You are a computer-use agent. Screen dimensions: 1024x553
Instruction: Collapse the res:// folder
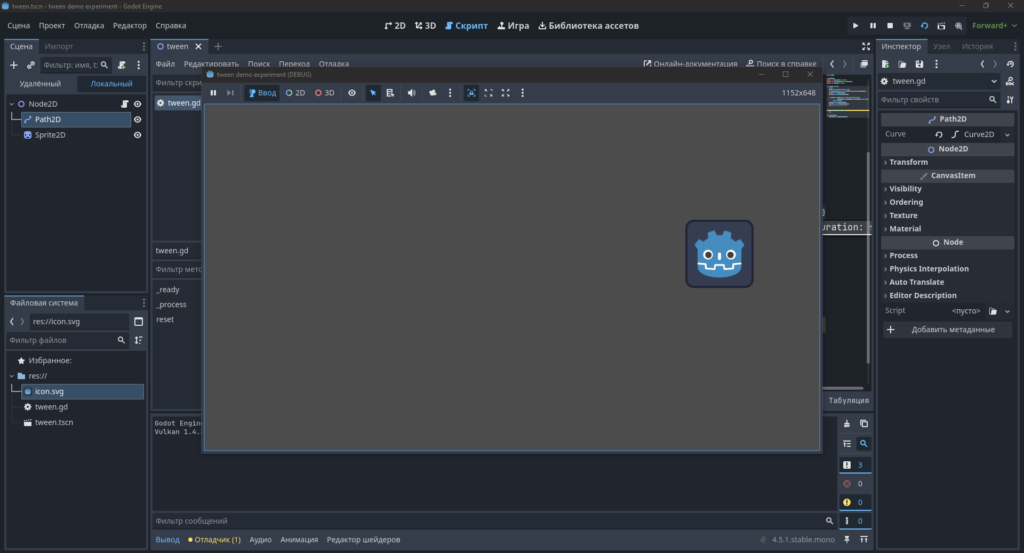(12, 376)
